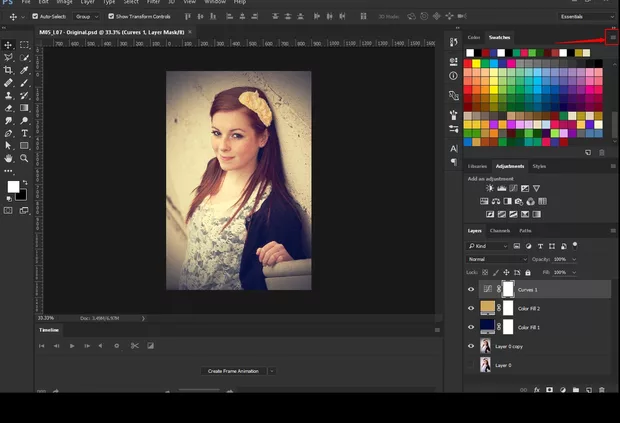
Task: Select the Crop tool
Action: click(9, 70)
